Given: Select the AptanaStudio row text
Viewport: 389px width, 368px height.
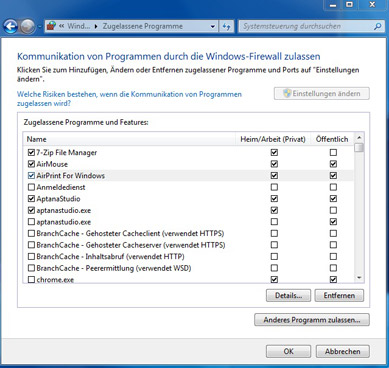Looking at the screenshot, I should coord(58,199).
